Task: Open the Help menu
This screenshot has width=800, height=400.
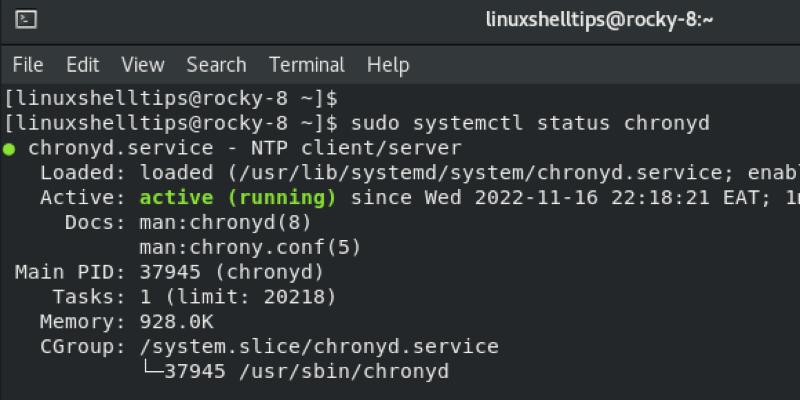Action: [388, 65]
